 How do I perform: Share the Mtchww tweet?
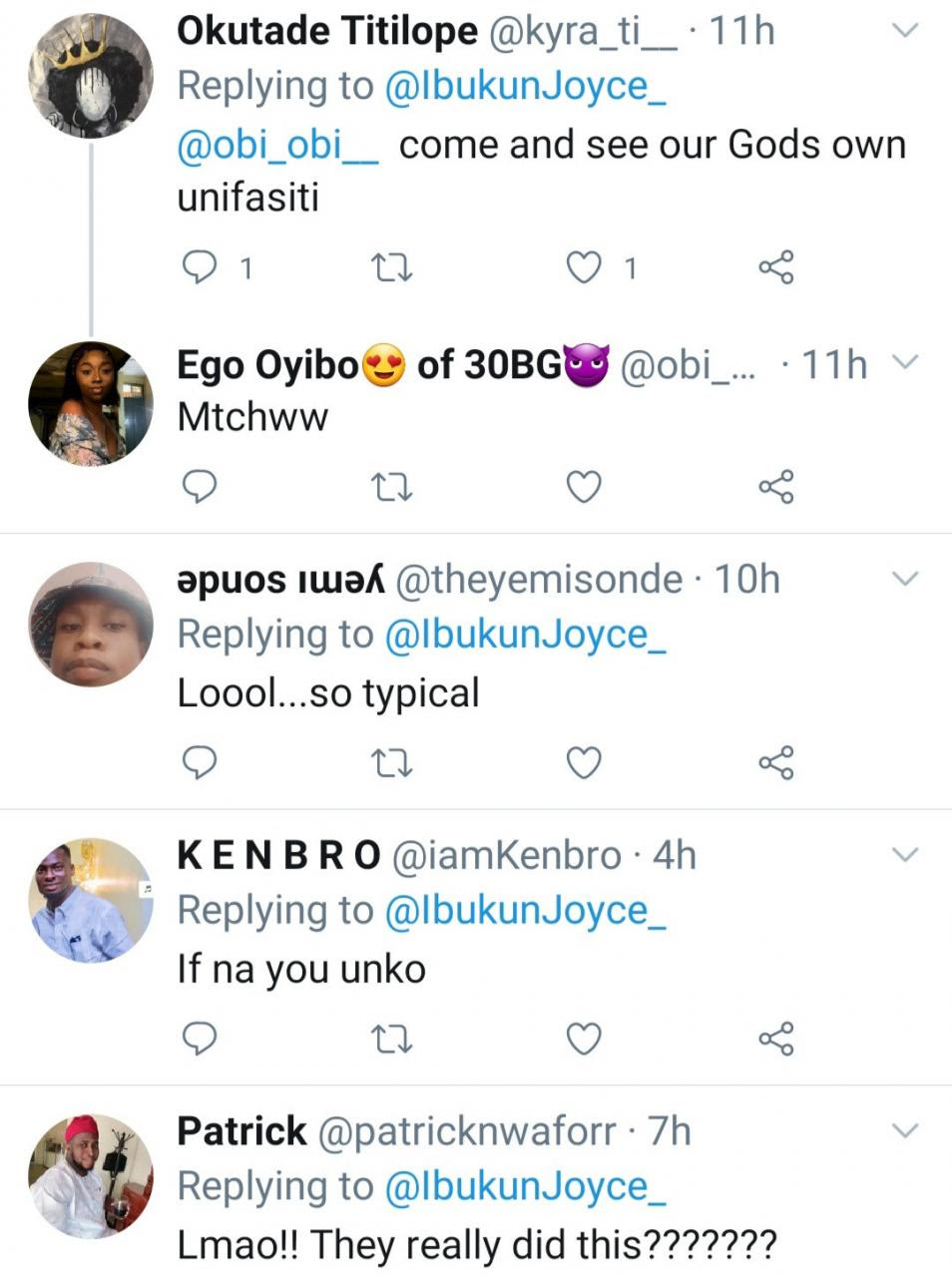click(775, 487)
